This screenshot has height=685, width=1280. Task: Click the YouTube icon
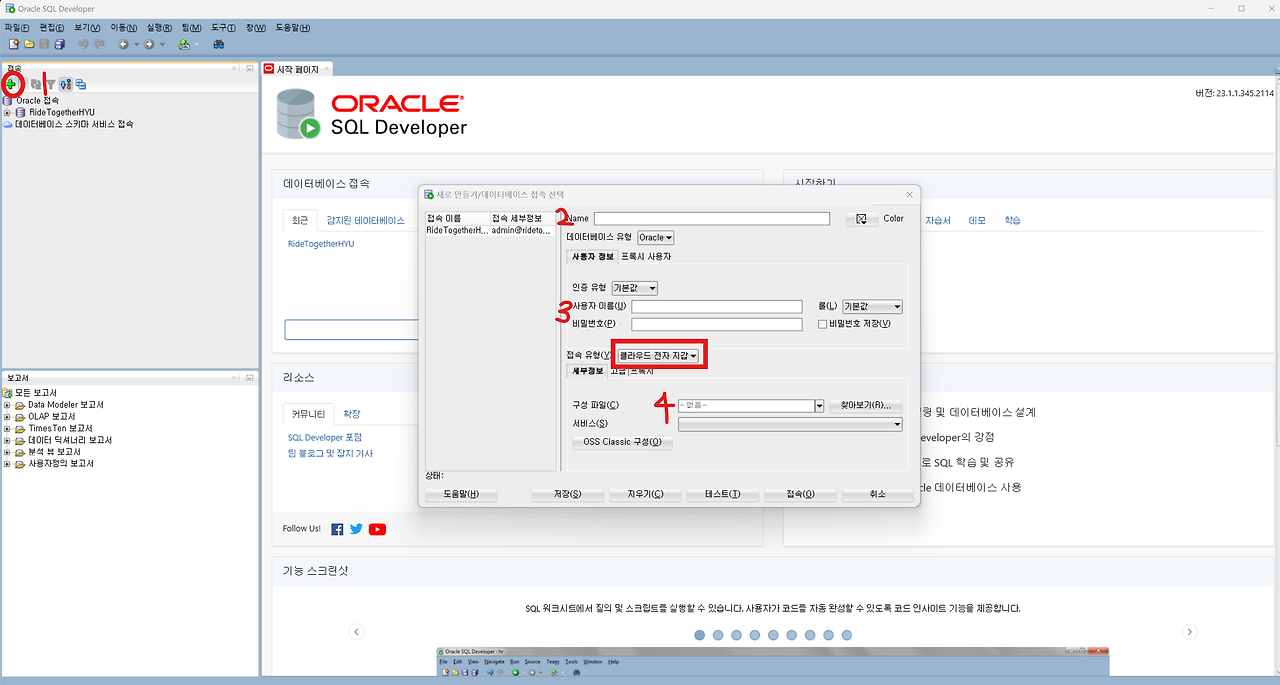pyautogui.click(x=377, y=529)
